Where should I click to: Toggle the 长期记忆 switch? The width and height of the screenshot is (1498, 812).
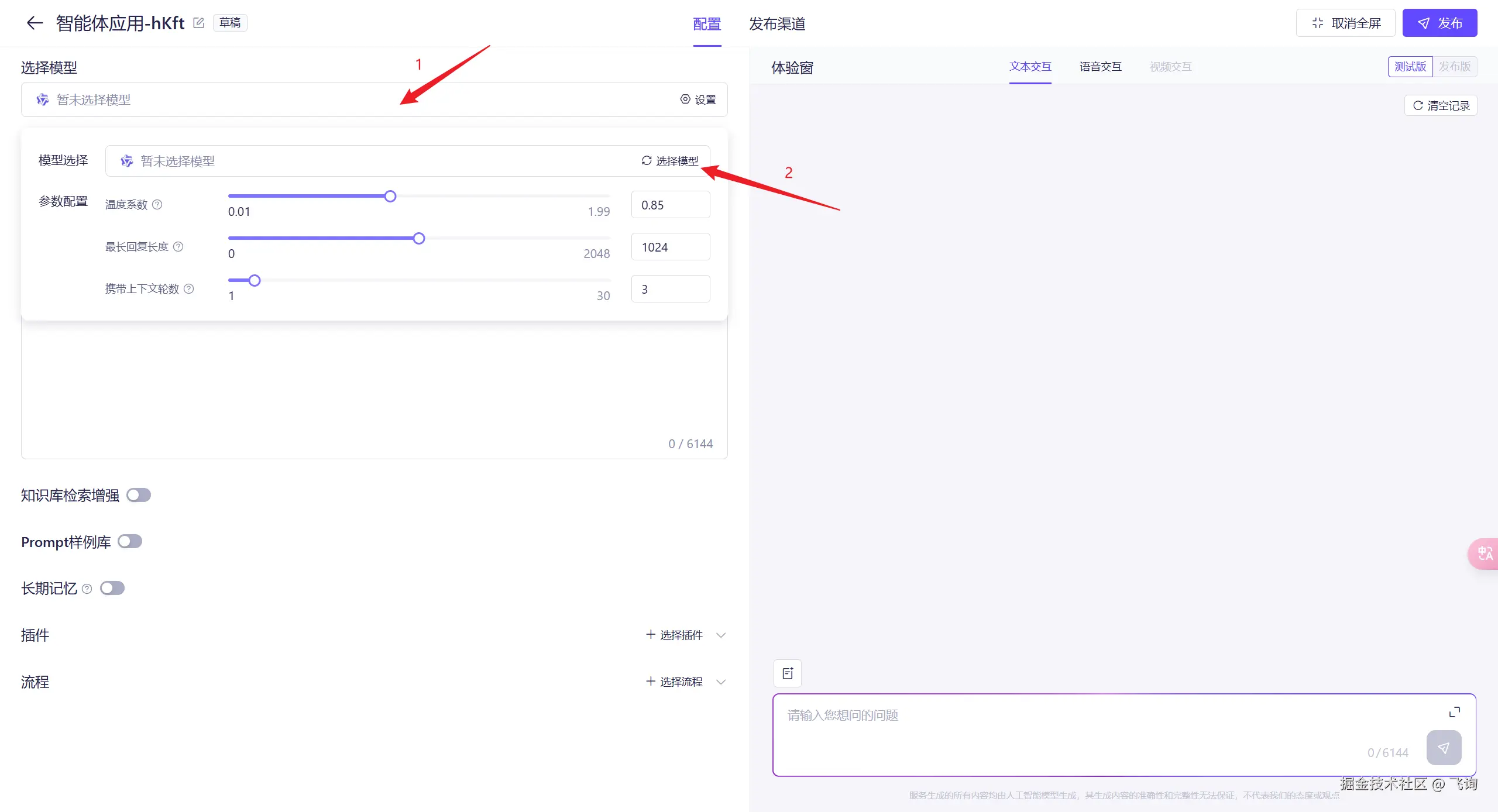click(x=112, y=588)
